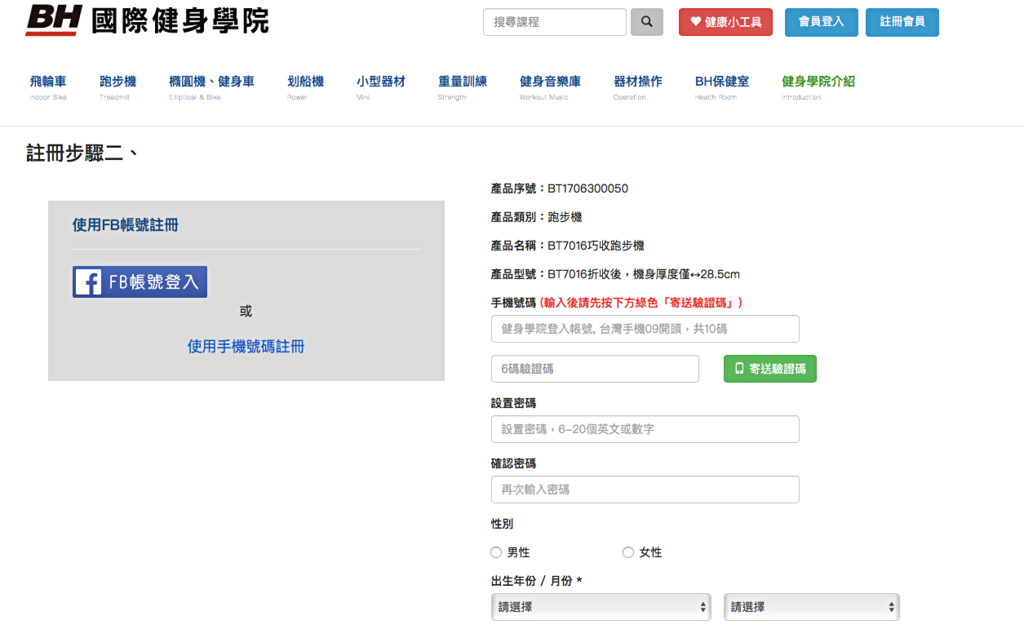This screenshot has width=1024, height=629.
Task: Click the 註冊步驟二 heading
Action: 81,153
